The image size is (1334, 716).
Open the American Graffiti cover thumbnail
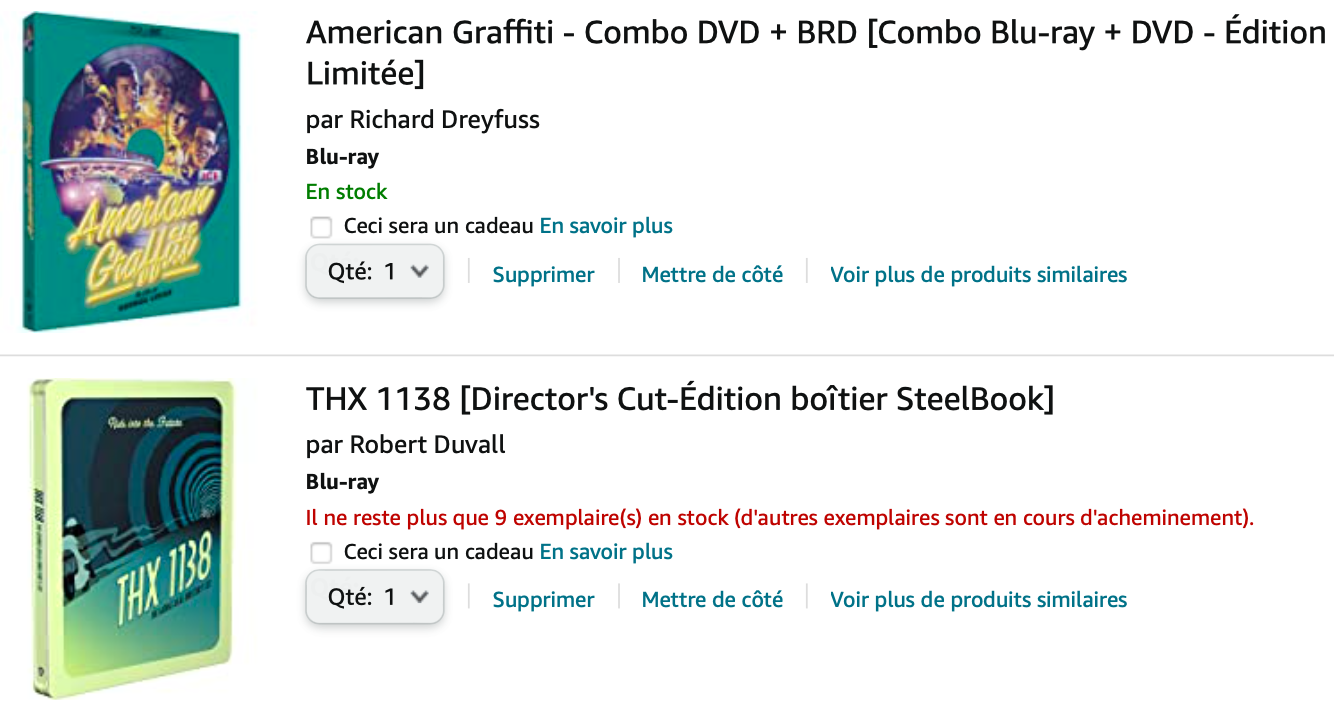click(x=132, y=171)
